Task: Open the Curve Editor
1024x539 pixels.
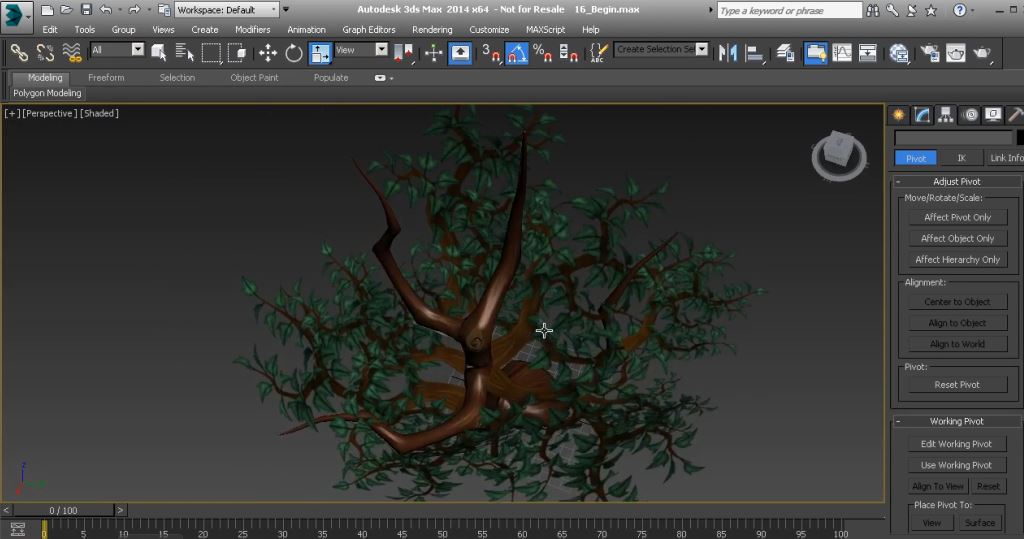Action: [x=842, y=52]
